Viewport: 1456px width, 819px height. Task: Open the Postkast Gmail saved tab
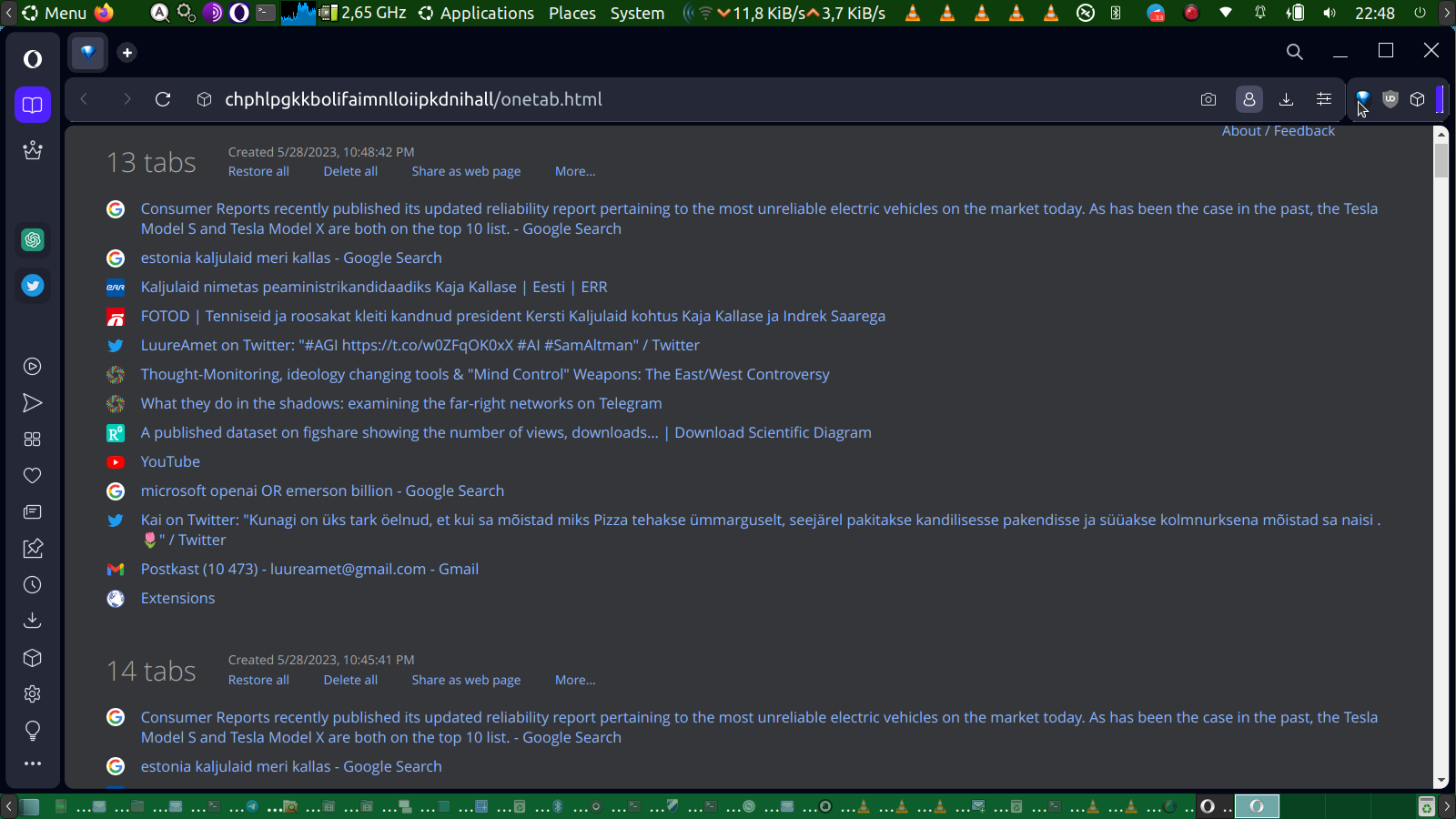coord(309,569)
